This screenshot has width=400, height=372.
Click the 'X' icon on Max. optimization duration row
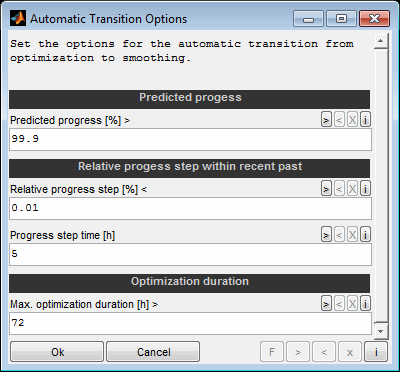click(x=352, y=304)
